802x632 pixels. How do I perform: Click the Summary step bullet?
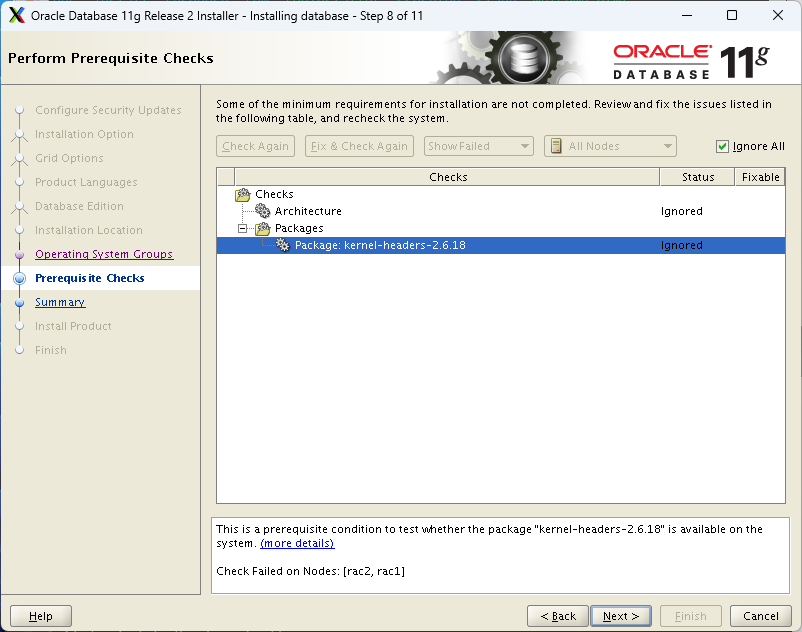coord(19,302)
